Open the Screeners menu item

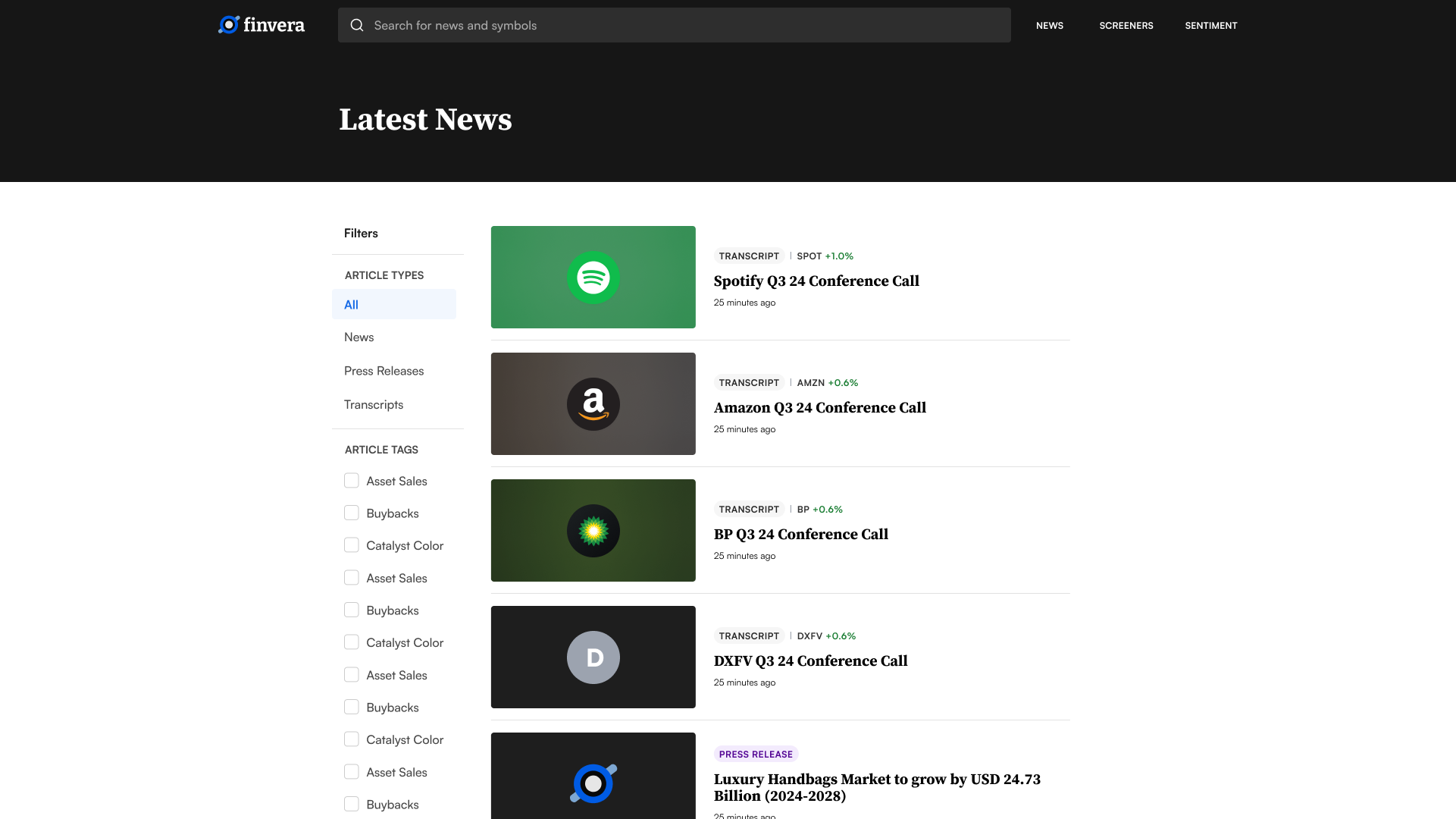(x=1126, y=26)
